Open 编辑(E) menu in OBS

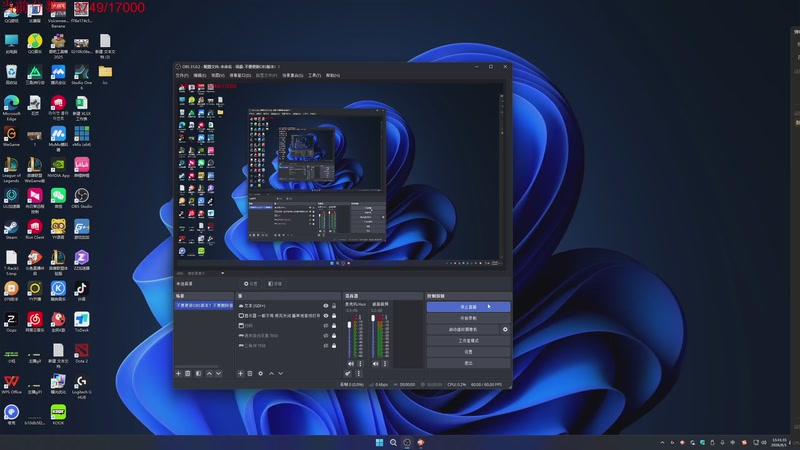(199, 76)
